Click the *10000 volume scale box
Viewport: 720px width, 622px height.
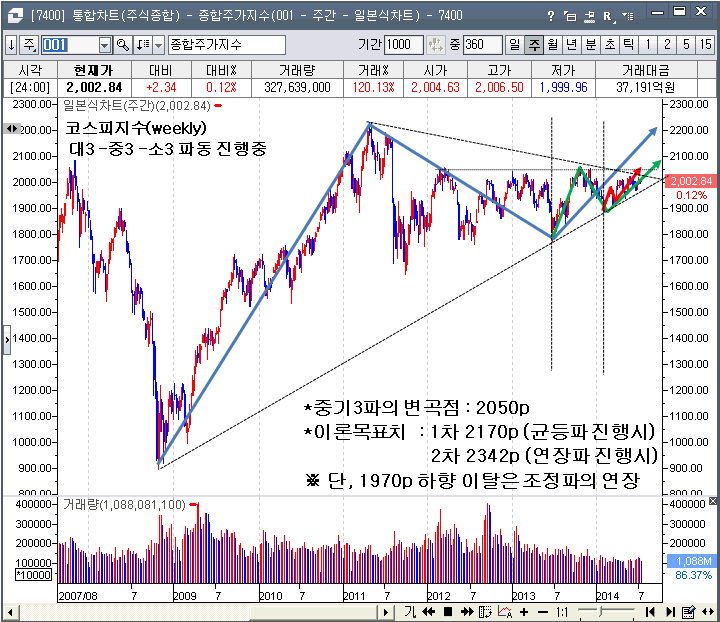pos(34,575)
